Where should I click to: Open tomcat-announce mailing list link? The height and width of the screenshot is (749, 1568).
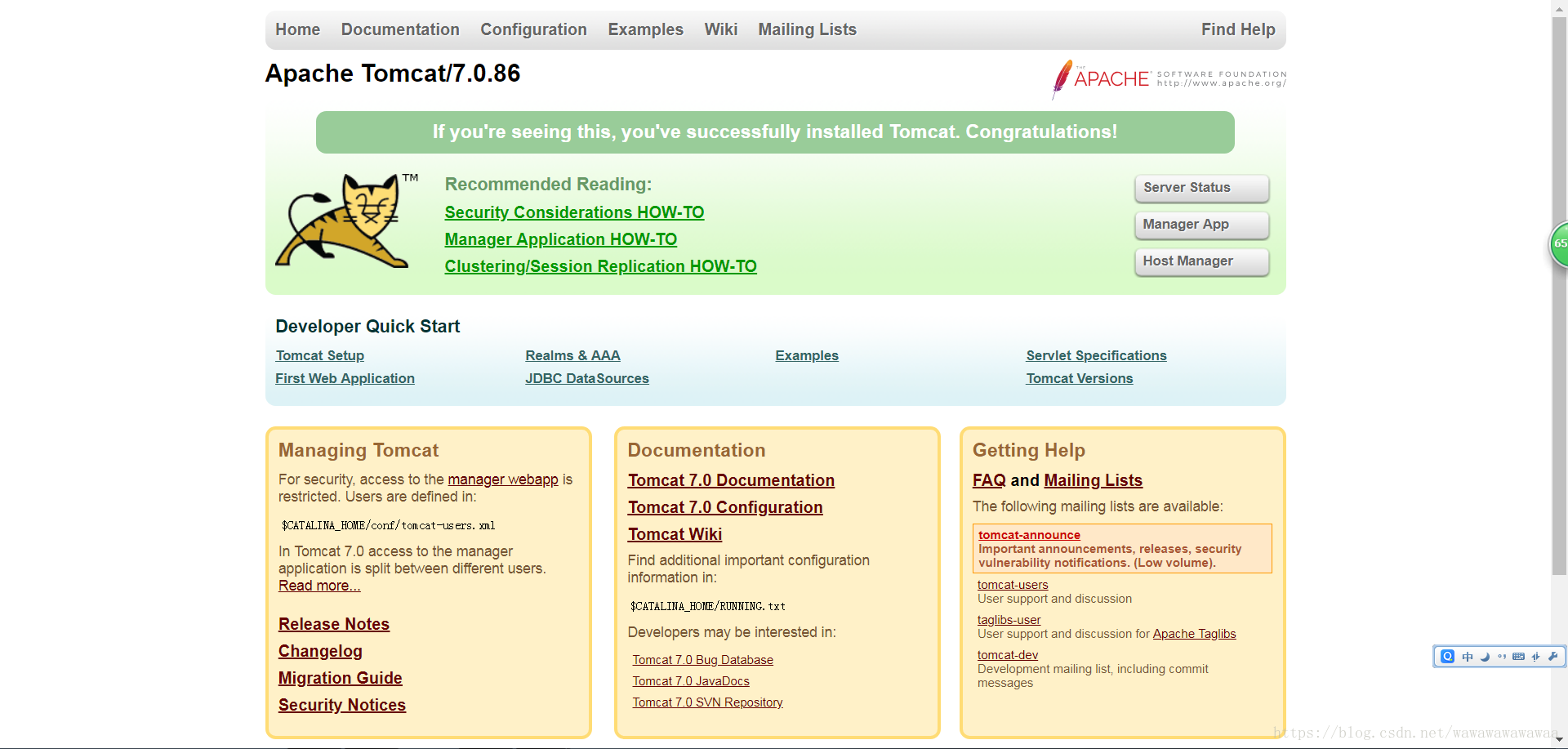(x=1029, y=535)
